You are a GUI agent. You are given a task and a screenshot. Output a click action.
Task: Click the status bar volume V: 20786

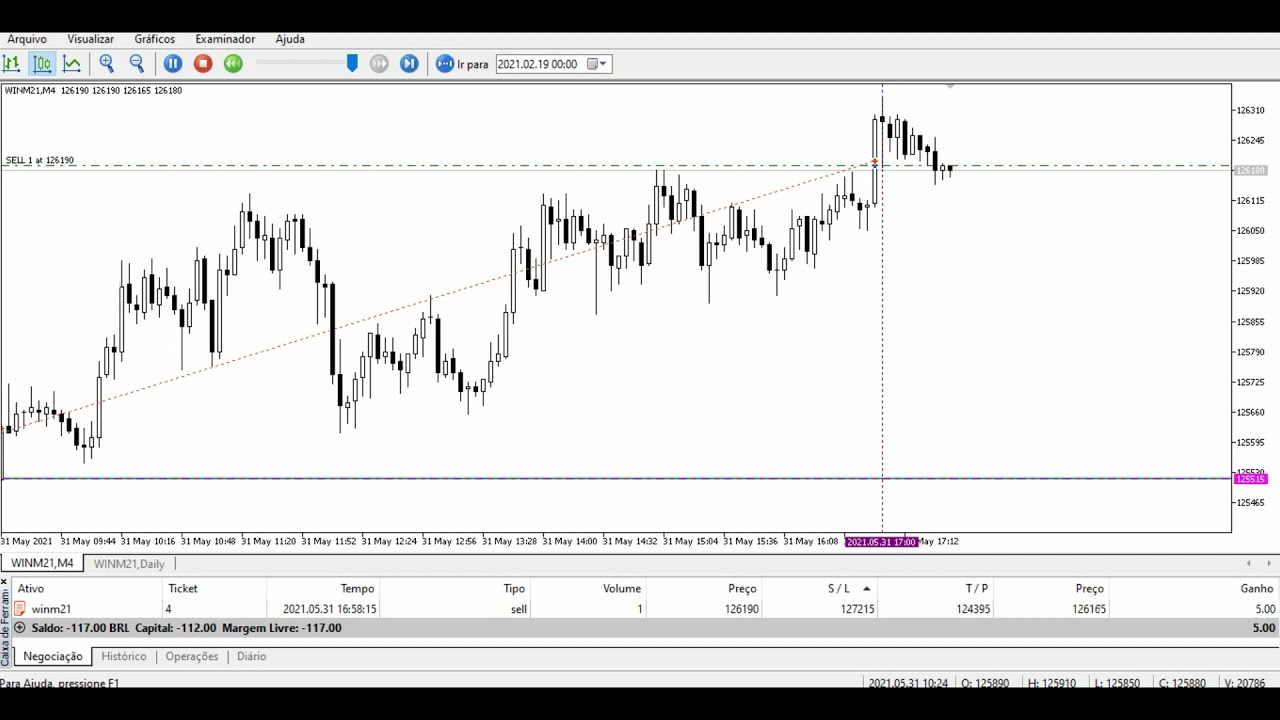point(1245,683)
